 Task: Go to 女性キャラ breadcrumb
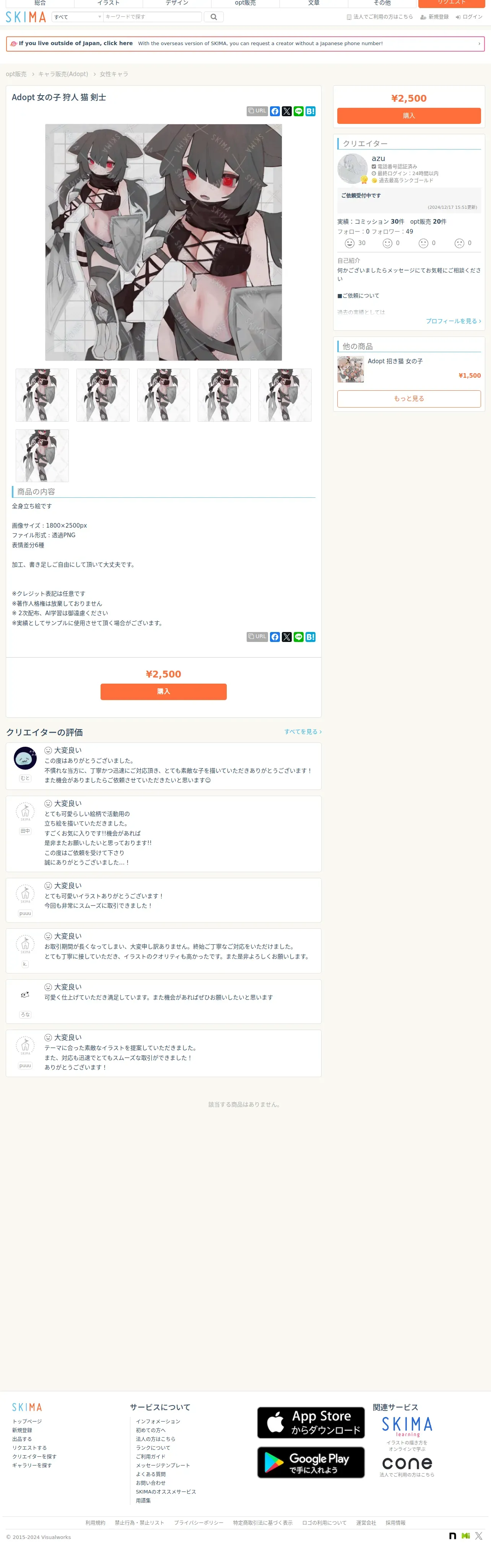pyautogui.click(x=114, y=74)
